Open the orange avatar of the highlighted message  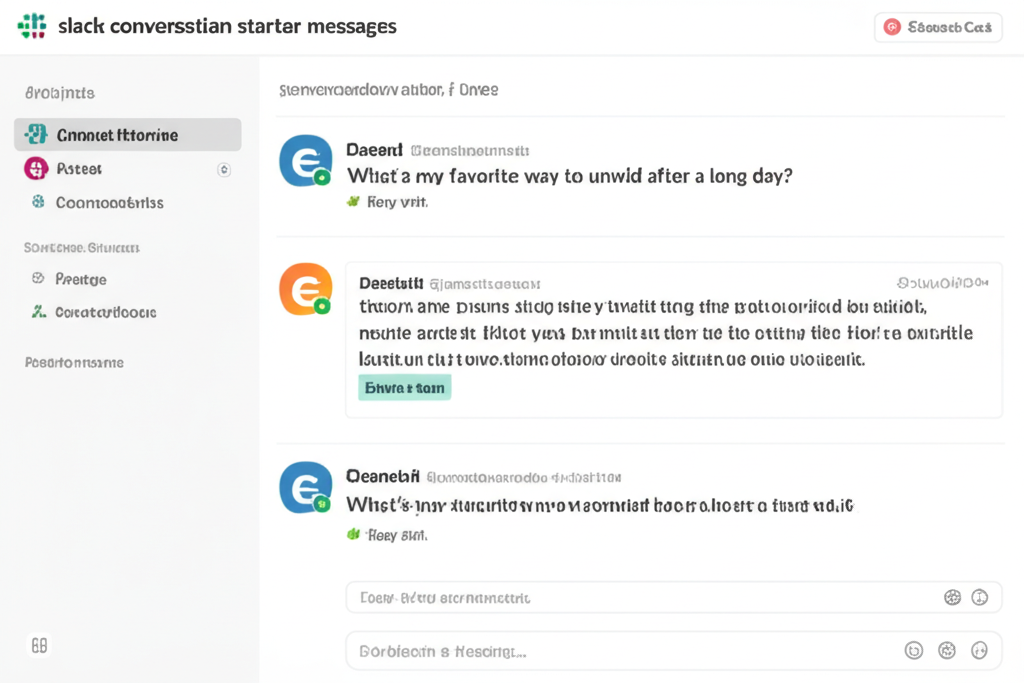pyautogui.click(x=305, y=289)
